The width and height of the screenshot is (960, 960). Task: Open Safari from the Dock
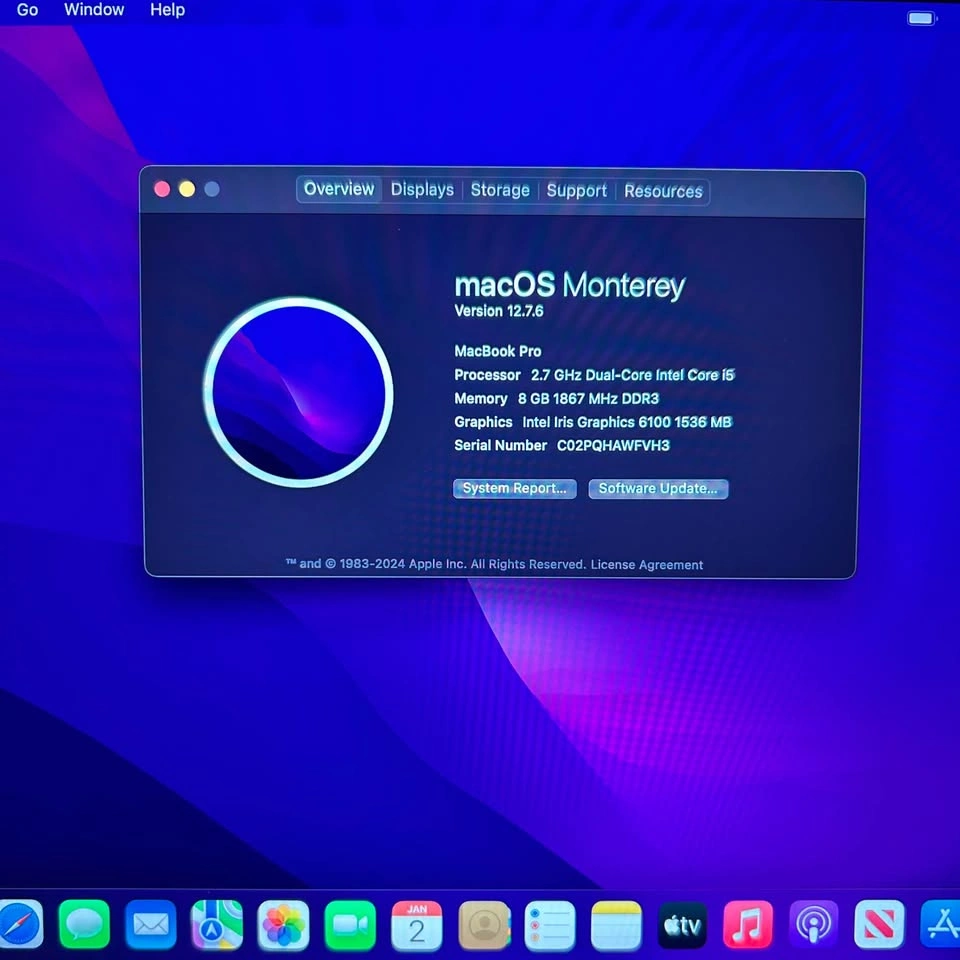[x=20, y=924]
